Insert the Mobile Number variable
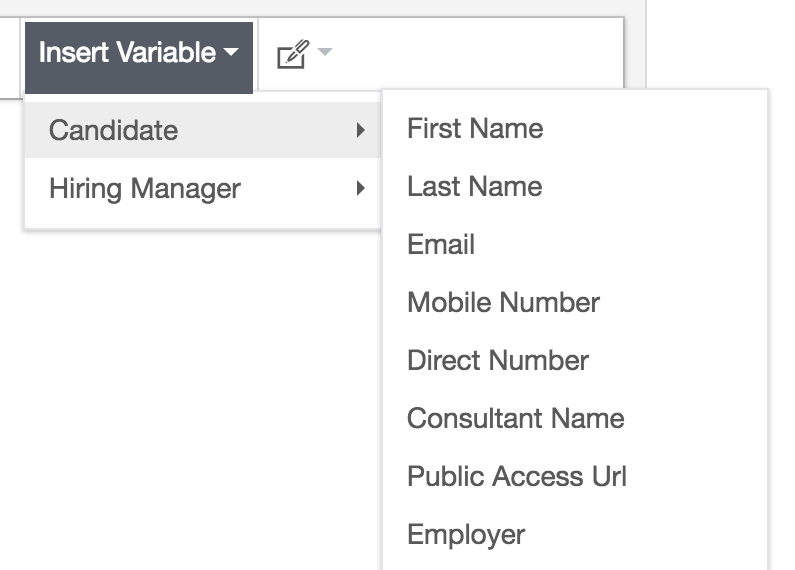 [x=503, y=303]
